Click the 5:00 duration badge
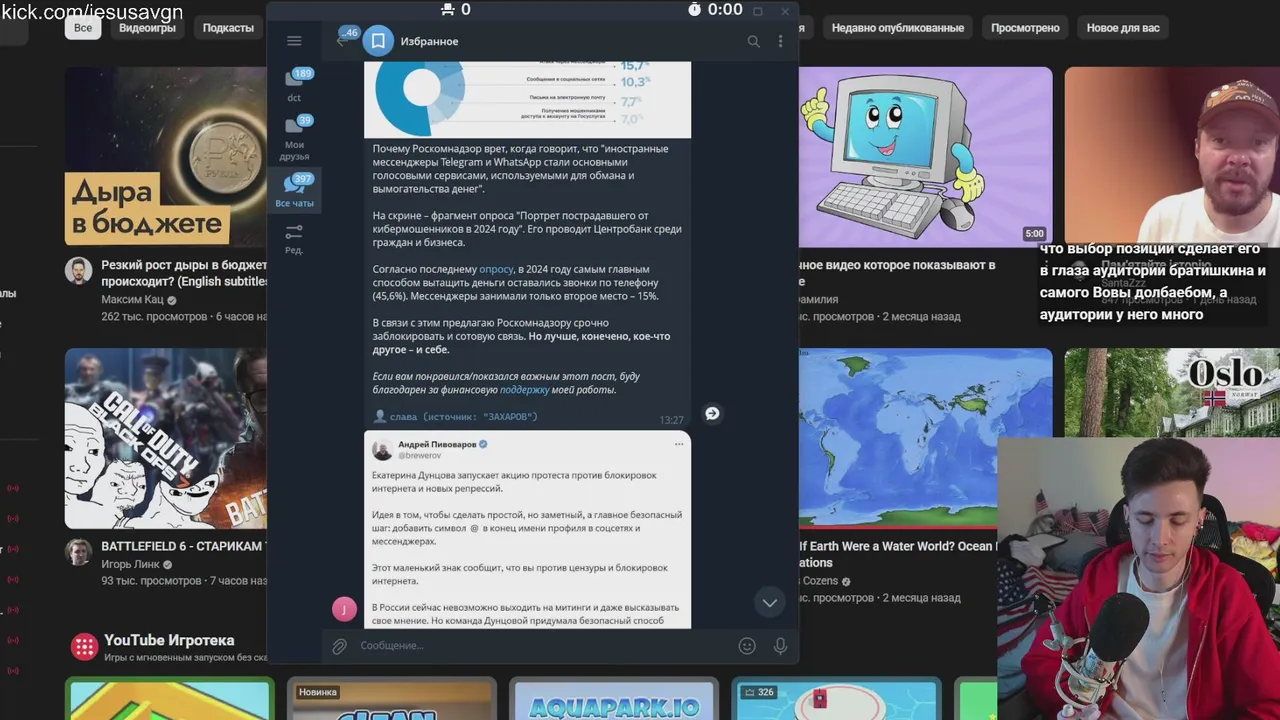 point(1034,234)
